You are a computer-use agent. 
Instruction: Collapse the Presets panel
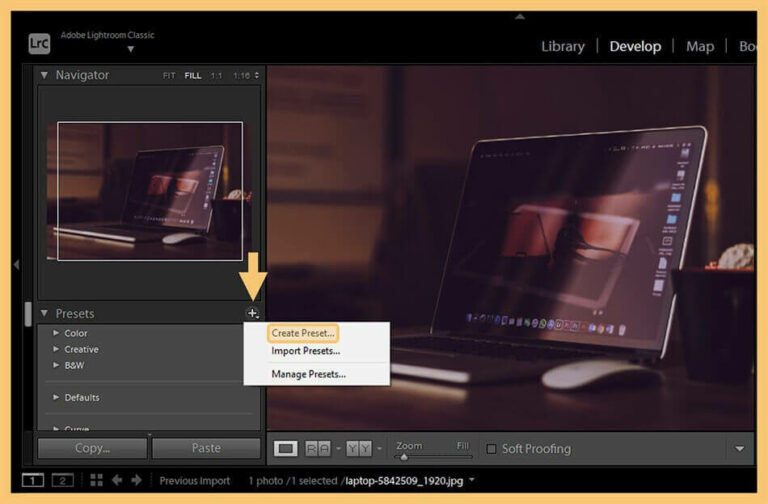click(x=44, y=313)
